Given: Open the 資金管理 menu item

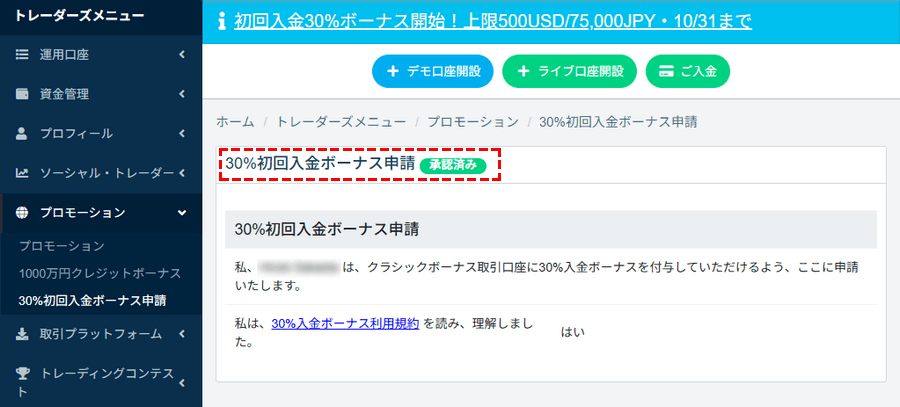Looking at the screenshot, I should click(x=100, y=94).
